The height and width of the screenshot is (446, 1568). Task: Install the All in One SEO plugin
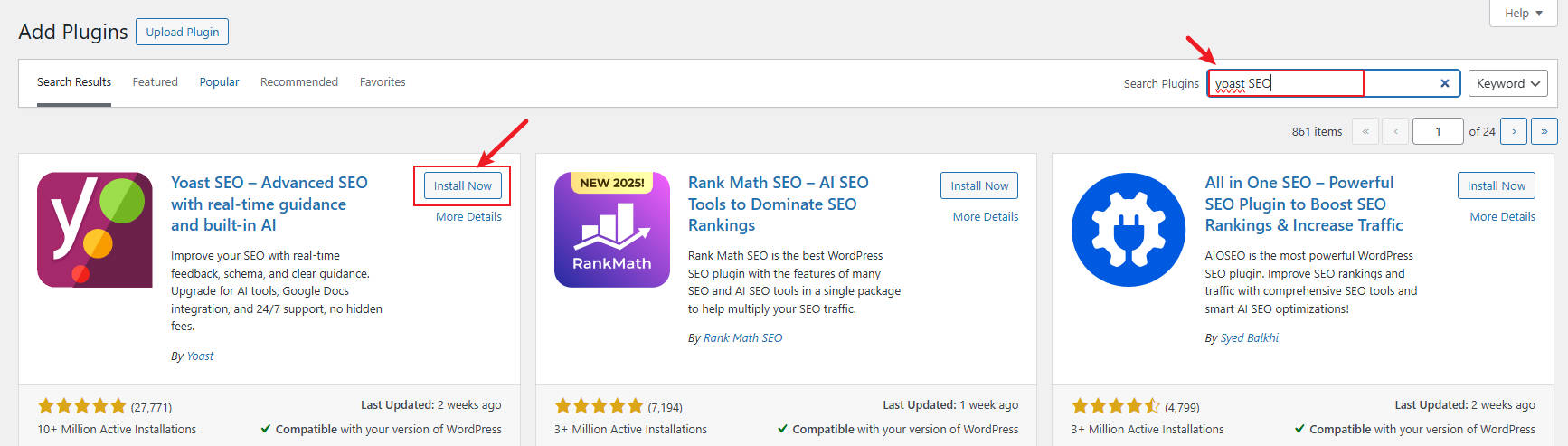point(1497,185)
